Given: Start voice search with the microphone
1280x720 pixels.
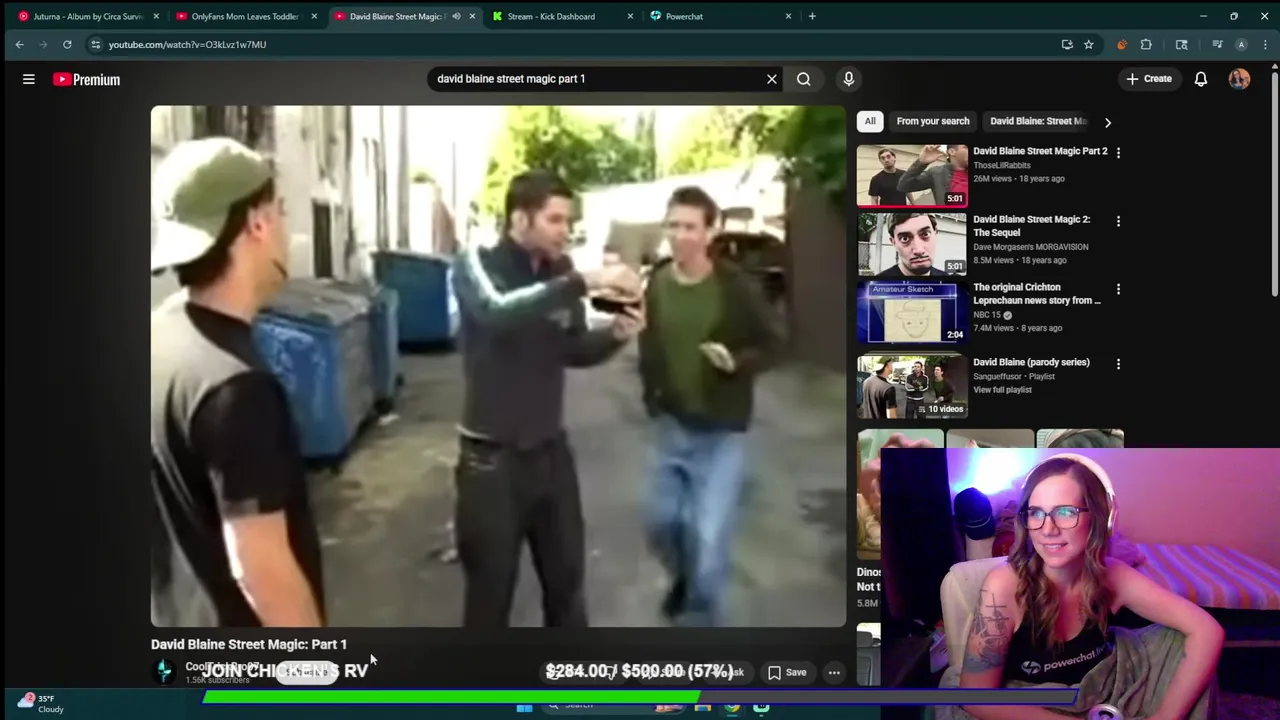Looking at the screenshot, I should [849, 79].
